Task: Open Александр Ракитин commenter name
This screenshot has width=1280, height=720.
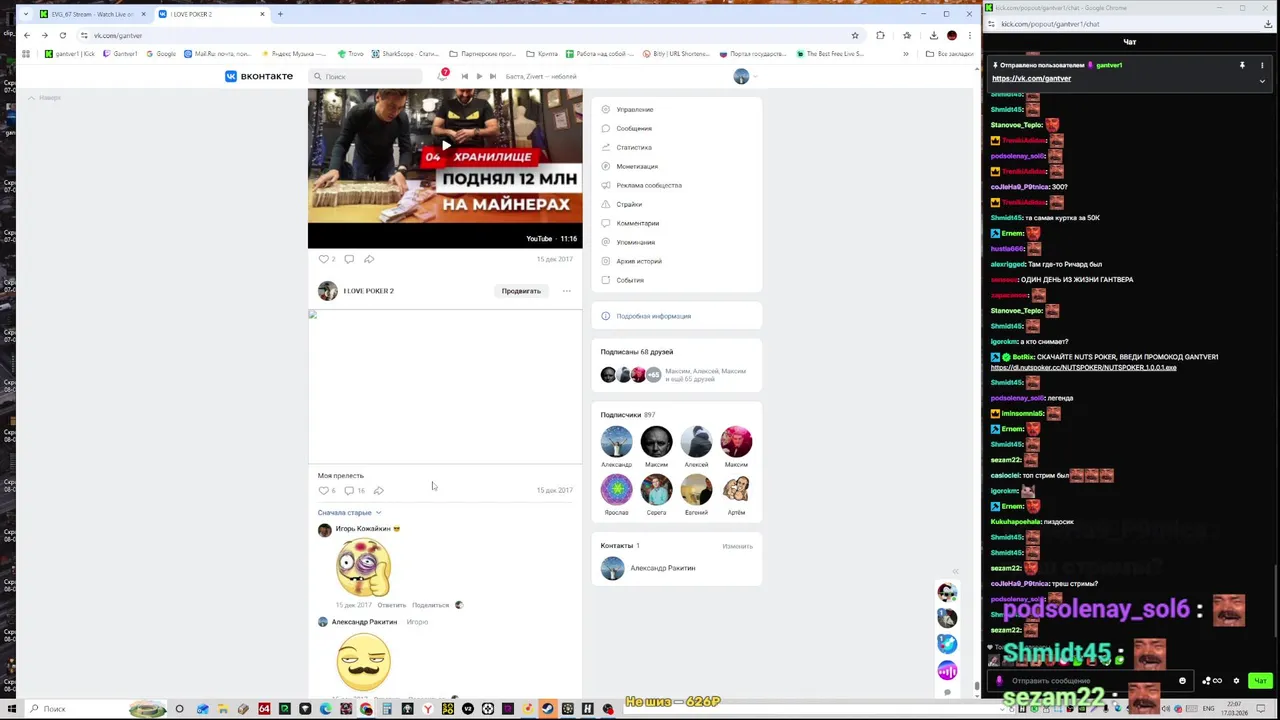Action: [x=364, y=622]
